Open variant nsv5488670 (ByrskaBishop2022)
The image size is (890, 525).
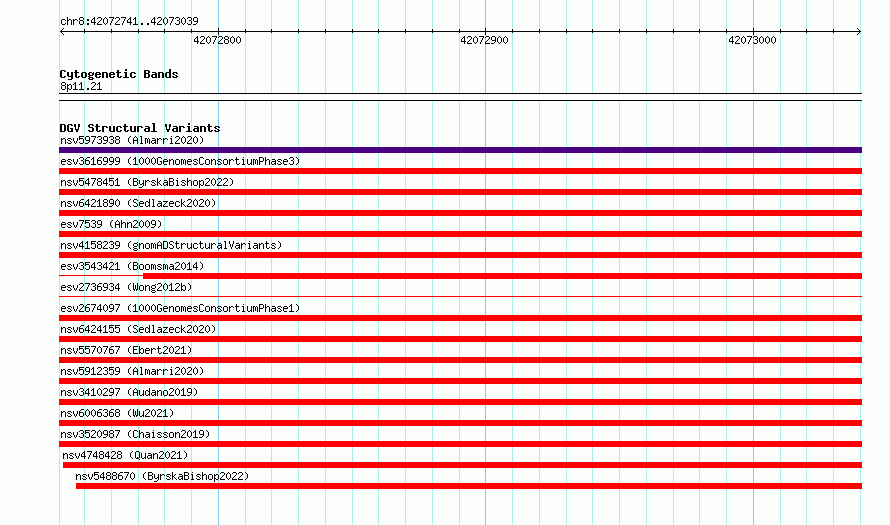coord(162,476)
